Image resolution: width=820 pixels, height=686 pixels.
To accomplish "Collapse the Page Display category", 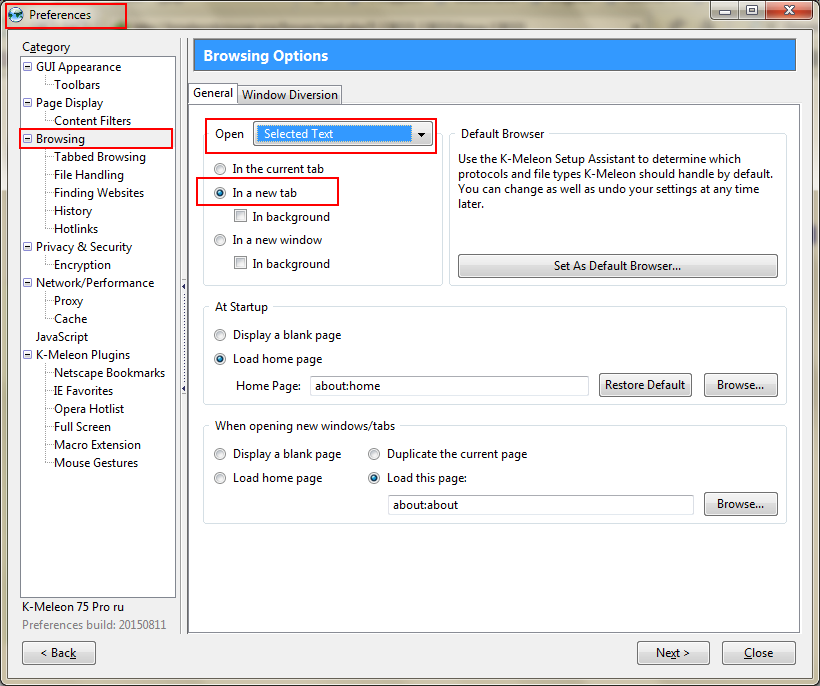I will 28,102.
